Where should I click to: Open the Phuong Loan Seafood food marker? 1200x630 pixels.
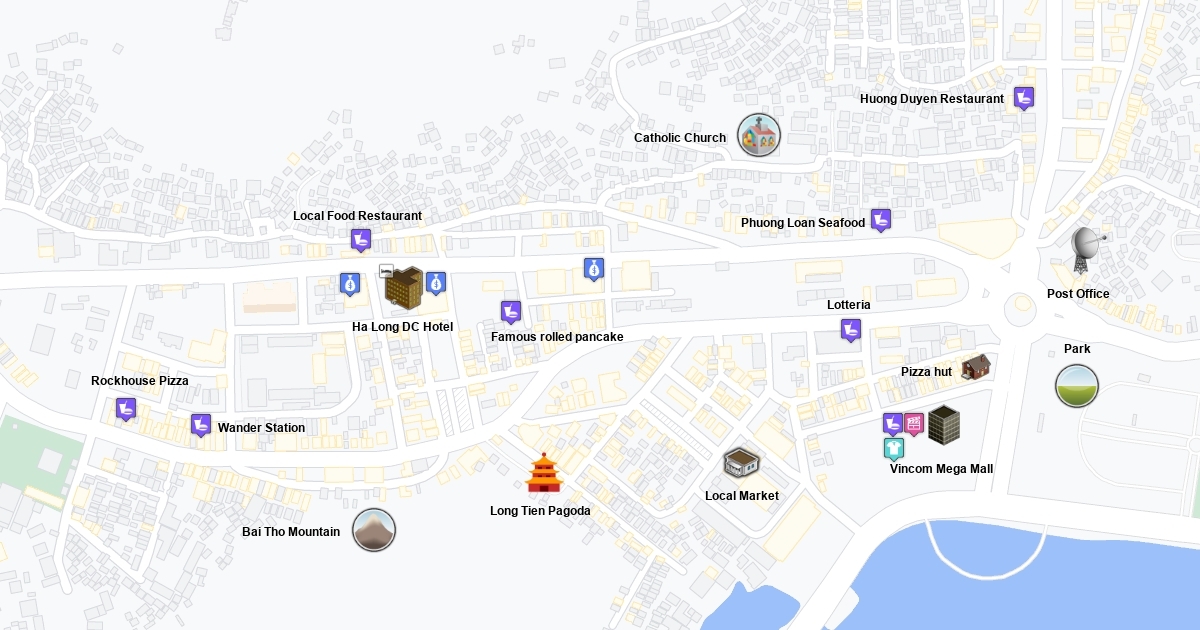pos(880,220)
